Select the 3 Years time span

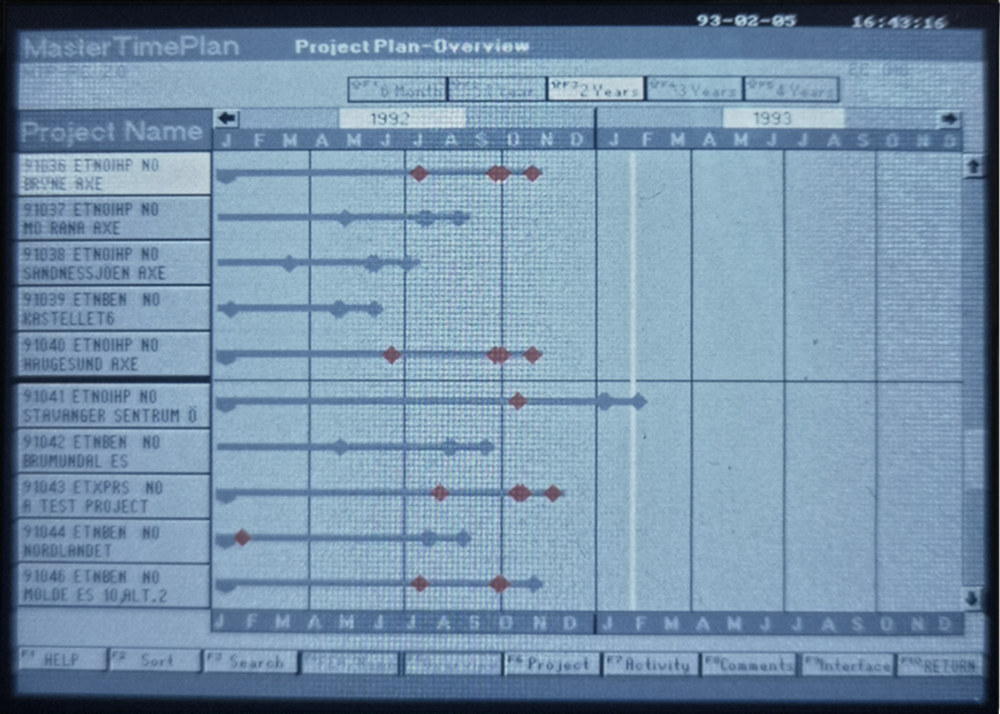(694, 89)
